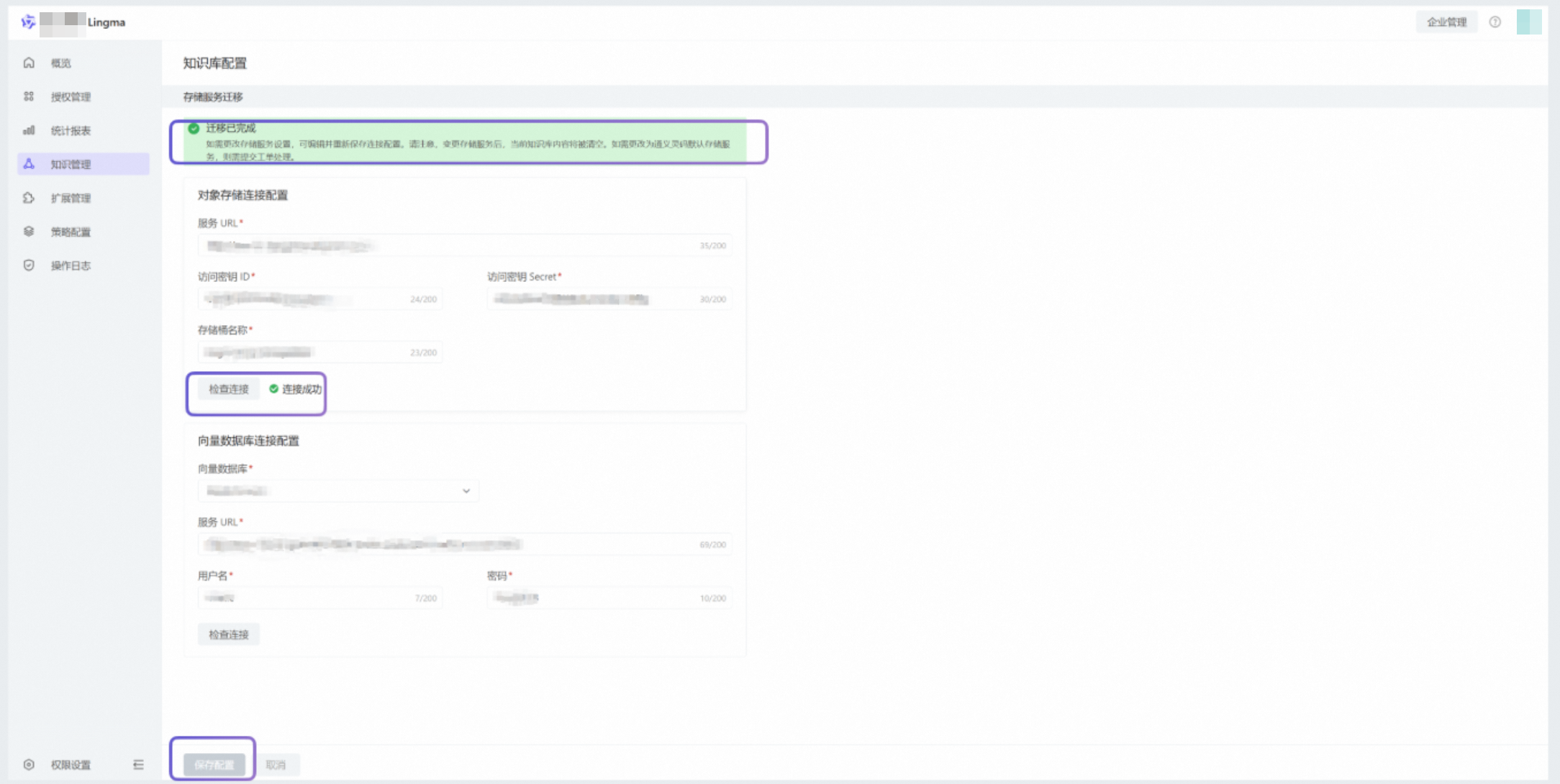Click the user avatar at top right
This screenshot has height=784, width=1560.
(x=1528, y=22)
